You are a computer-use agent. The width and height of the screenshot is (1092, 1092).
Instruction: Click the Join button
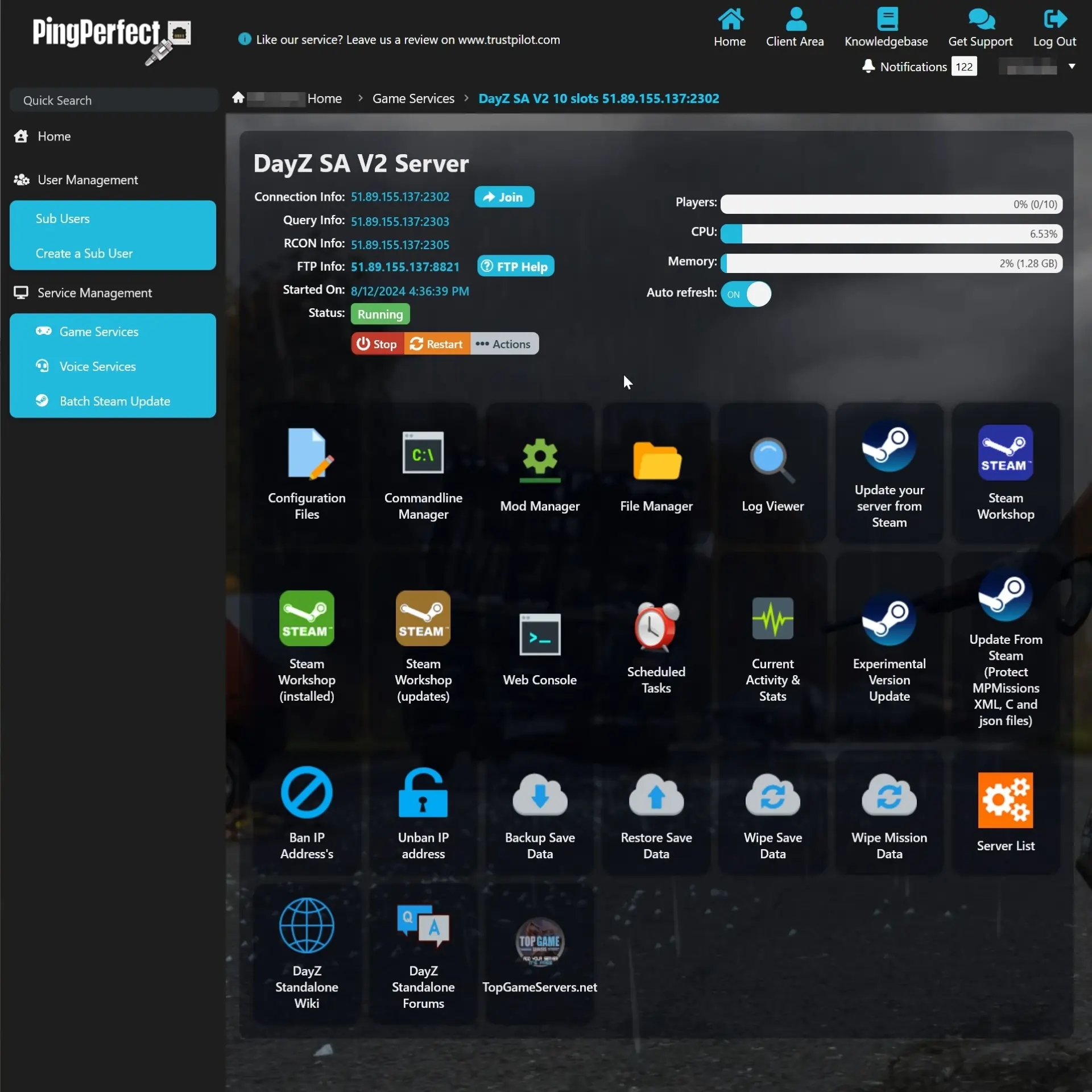pyautogui.click(x=503, y=197)
